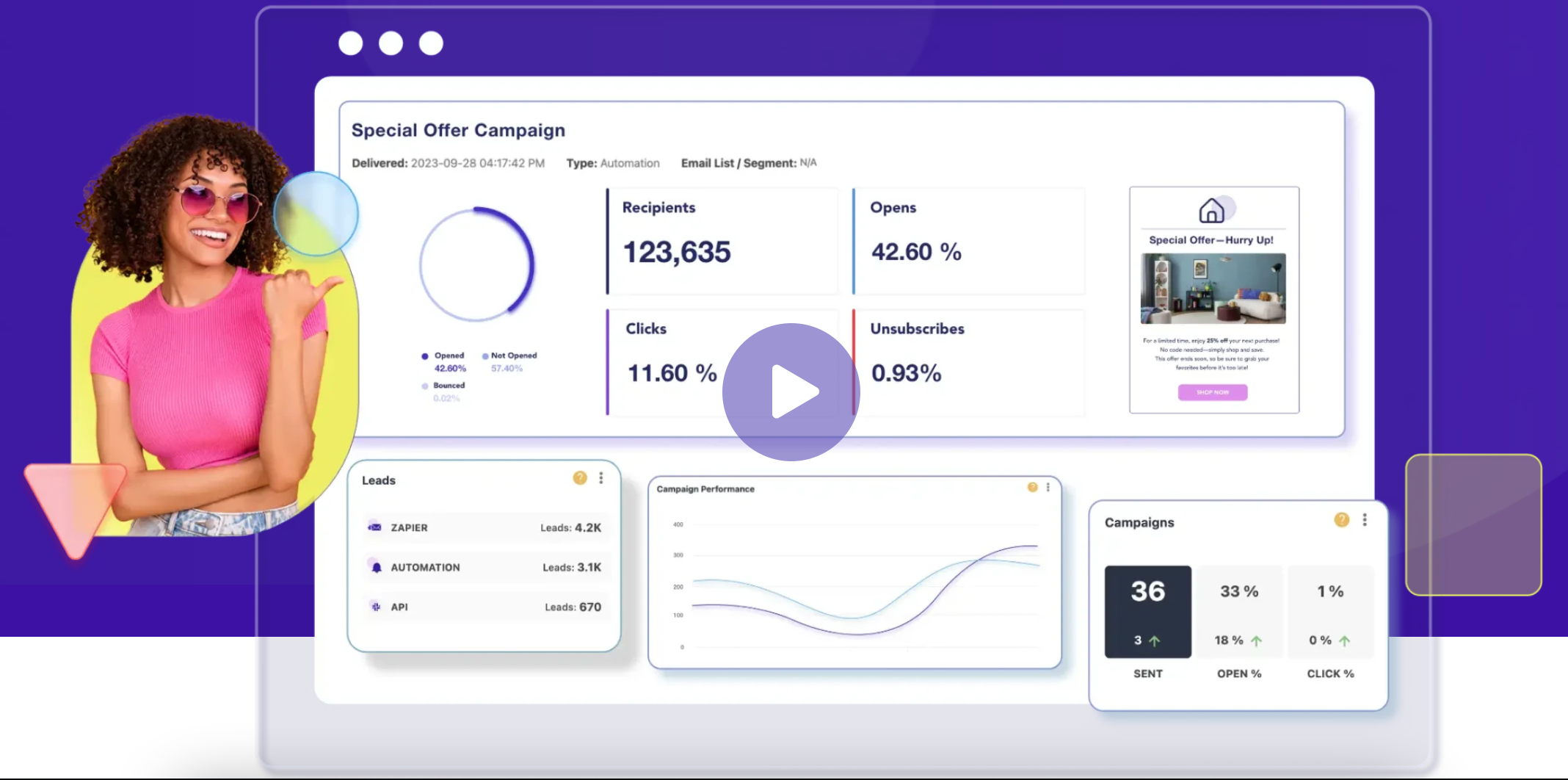Click the Leads panel help icon

tap(580, 478)
